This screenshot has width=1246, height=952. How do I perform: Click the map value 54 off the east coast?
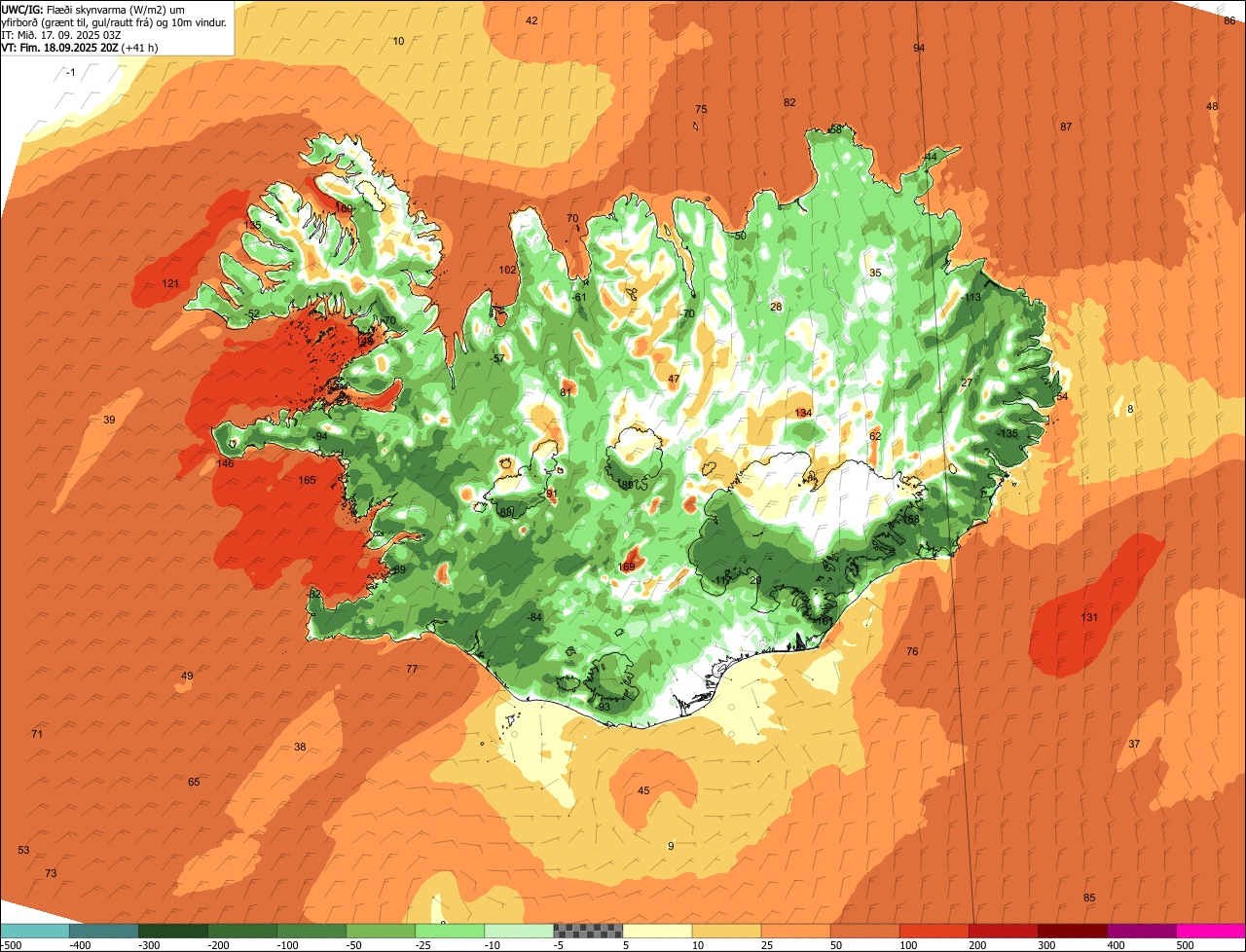[x=1062, y=397]
